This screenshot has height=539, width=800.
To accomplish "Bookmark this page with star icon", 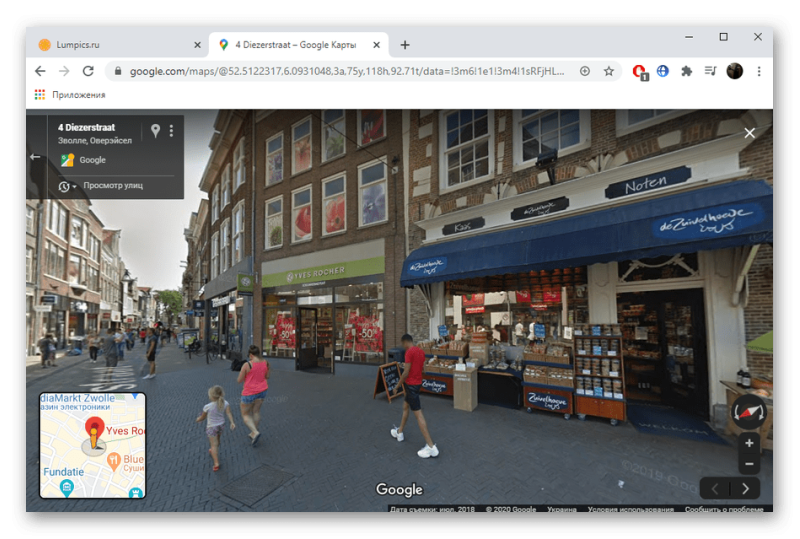I will click(609, 71).
